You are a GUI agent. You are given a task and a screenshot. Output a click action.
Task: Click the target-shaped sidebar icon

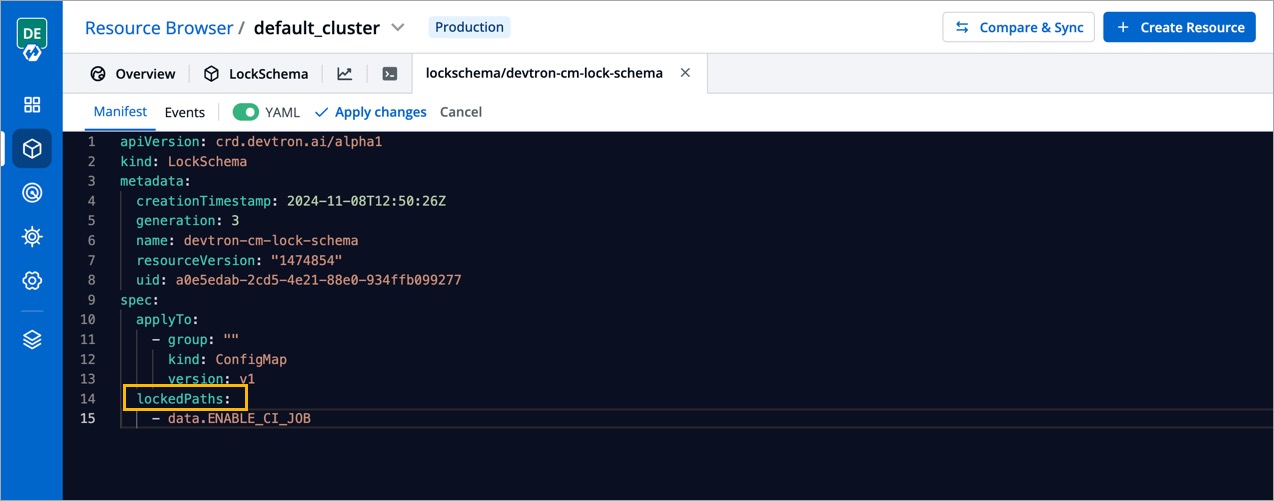pyautogui.click(x=32, y=193)
